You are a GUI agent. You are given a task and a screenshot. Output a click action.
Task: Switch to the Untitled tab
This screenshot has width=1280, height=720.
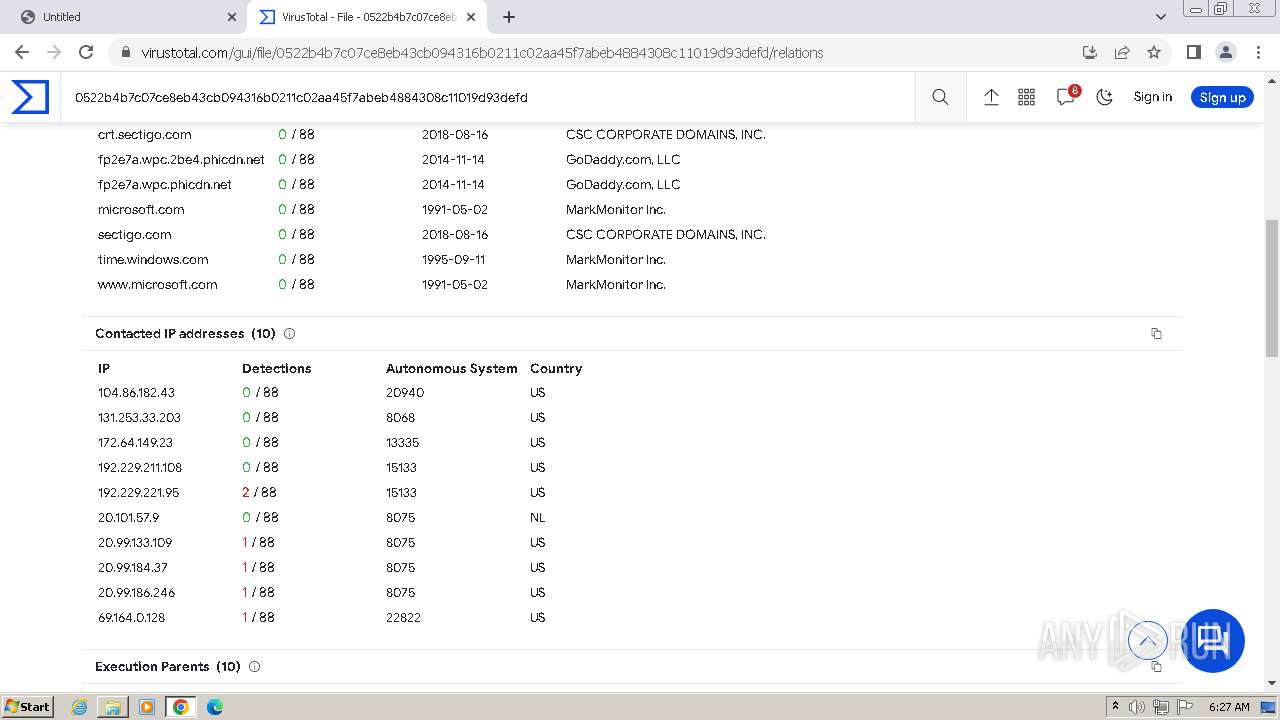pos(125,17)
